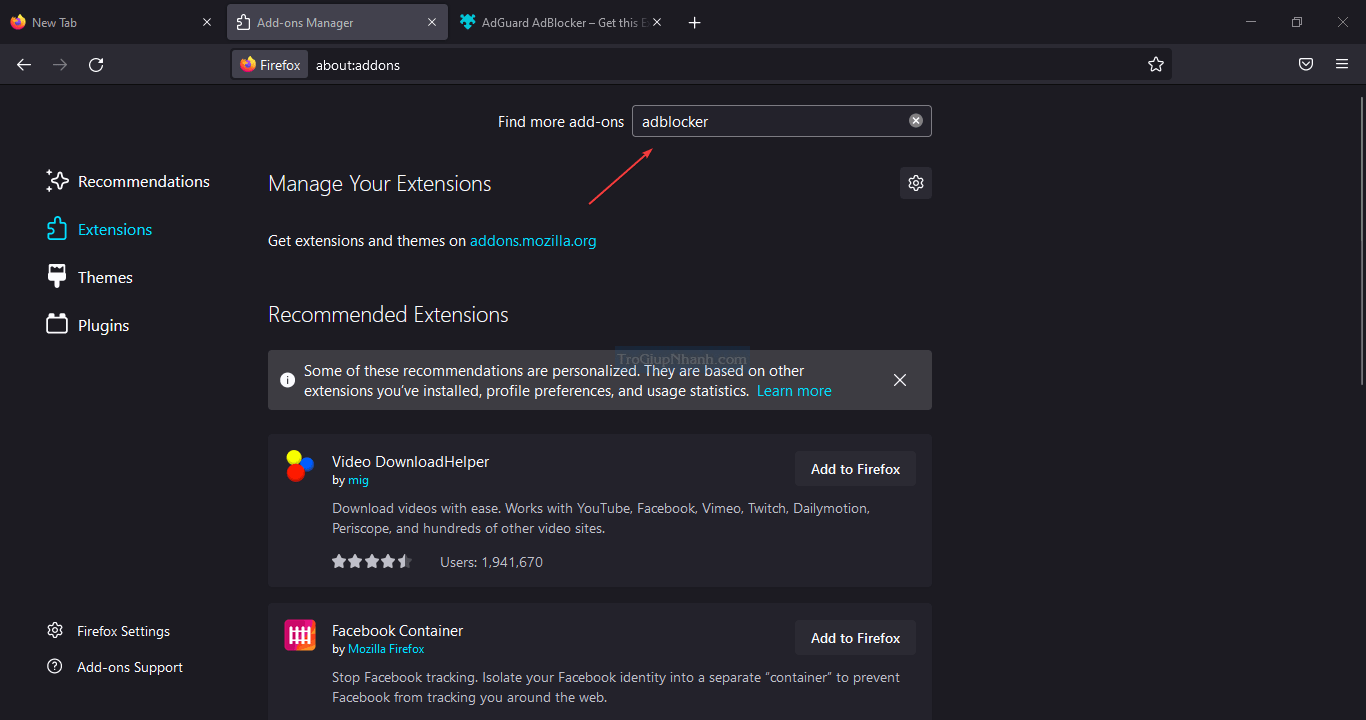The image size is (1366, 720).
Task: Click the Recommended Extensions heading
Action: 388,315
